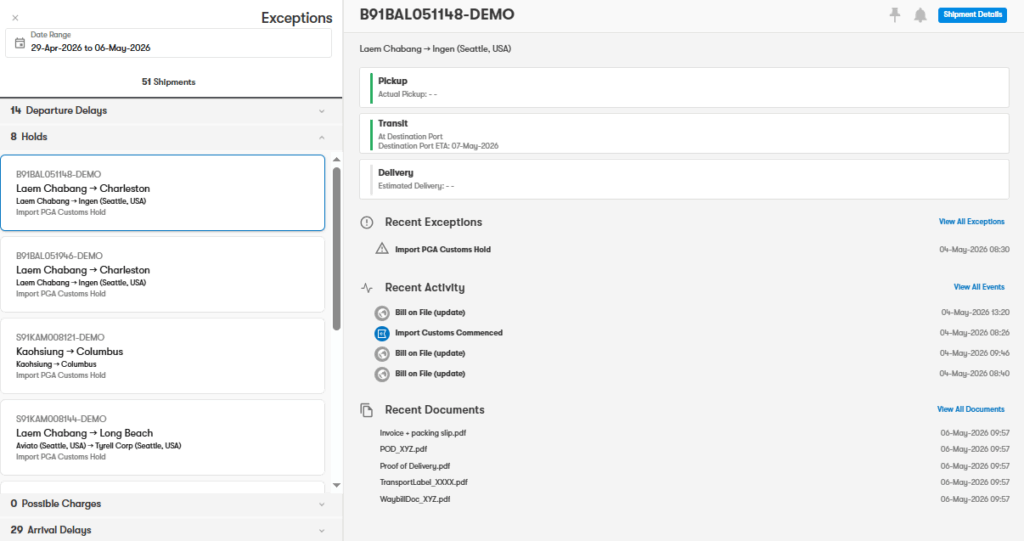Expand the Departure Delays section chevron

click(321, 111)
